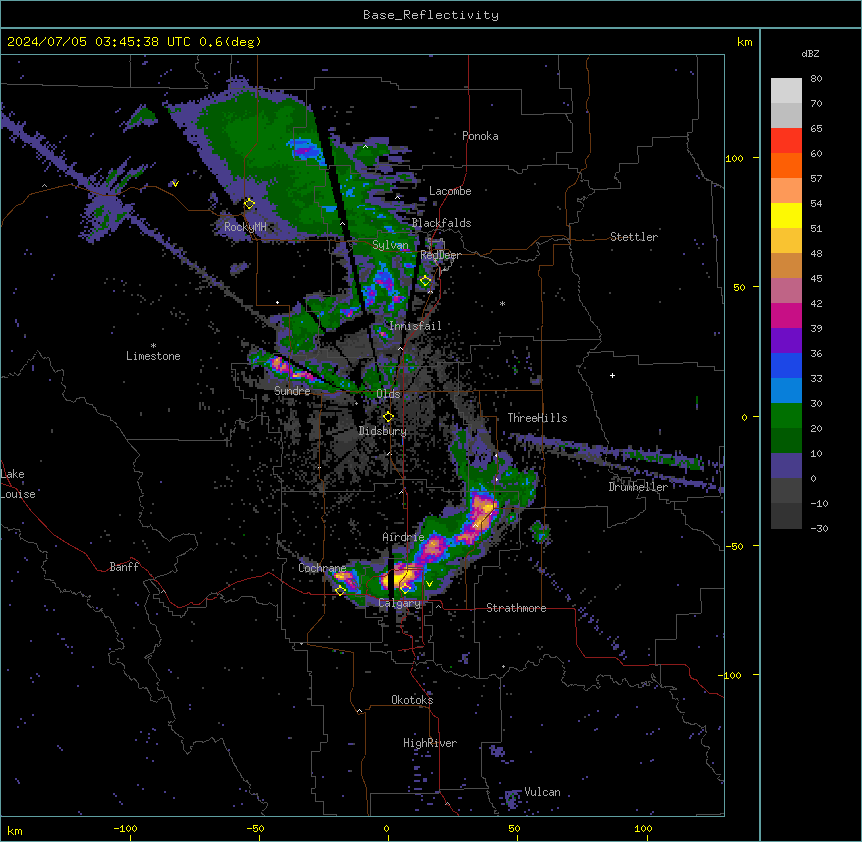Screen dimensions: 862x842
Task: Click the bright yellow 51-54 dBZ legend swatch
Action: [786, 215]
